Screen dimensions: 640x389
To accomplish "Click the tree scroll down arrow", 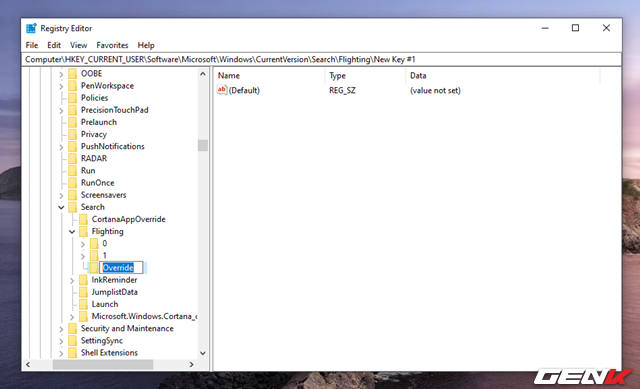I will pos(203,353).
